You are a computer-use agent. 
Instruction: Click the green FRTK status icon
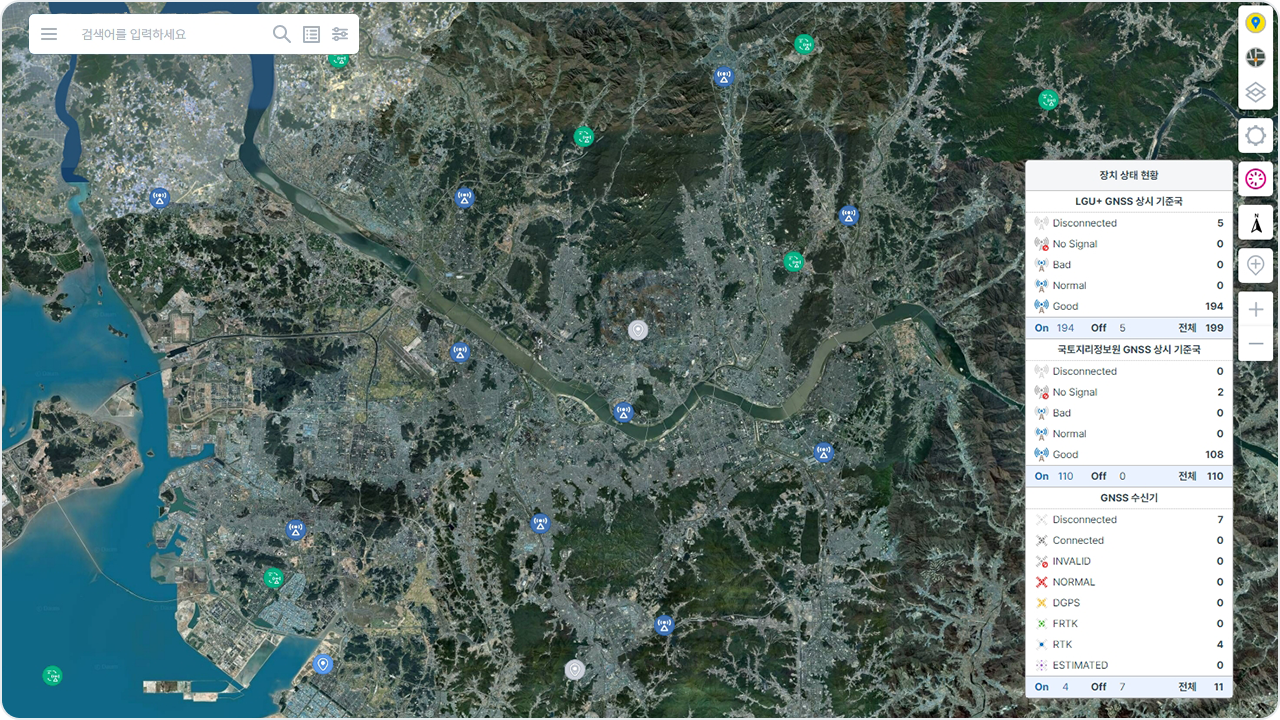coord(1041,624)
